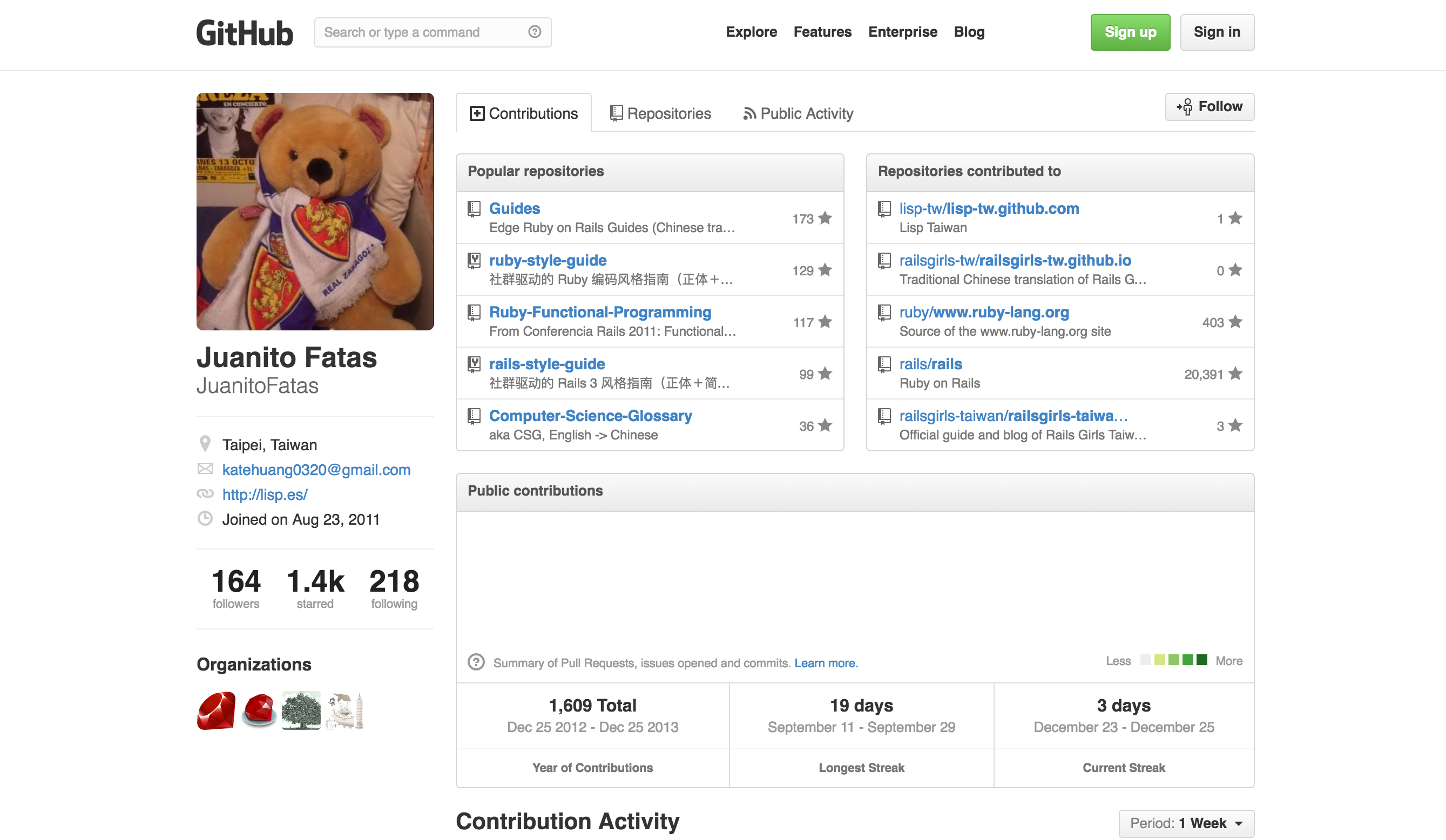Open the Period 1 Week dropdown
Image resolution: width=1446 pixels, height=840 pixels.
[x=1186, y=823]
